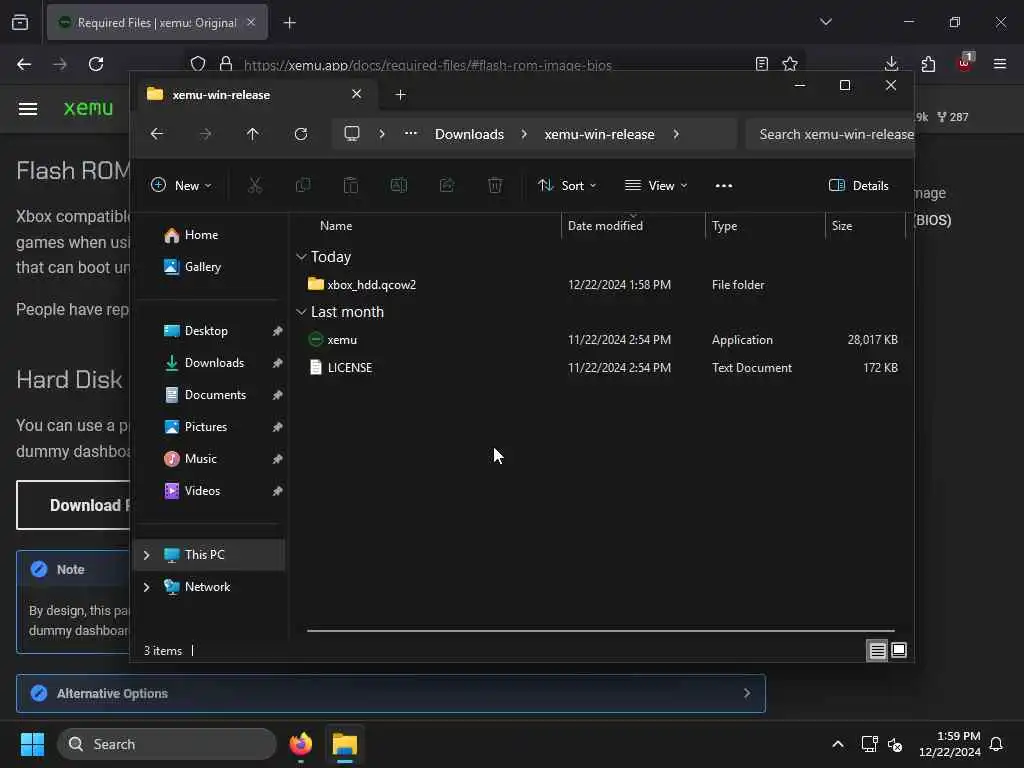This screenshot has height=768, width=1024.
Task: Click the Share icon in Explorer toolbar
Action: [447, 185]
